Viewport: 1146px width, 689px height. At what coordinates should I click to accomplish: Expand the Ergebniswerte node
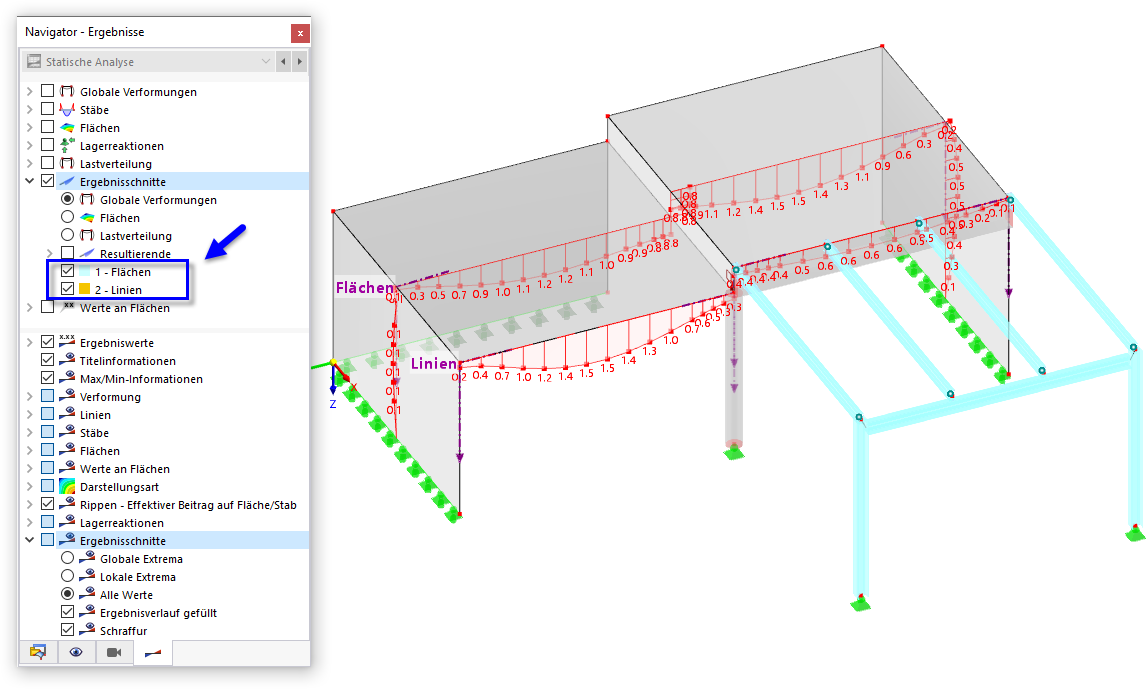click(29, 342)
